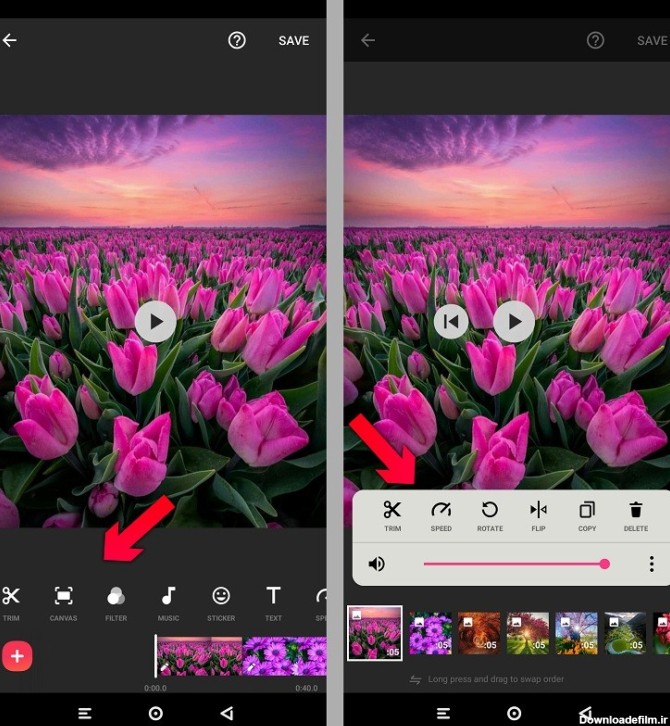Open the Filter tool

coord(116,597)
